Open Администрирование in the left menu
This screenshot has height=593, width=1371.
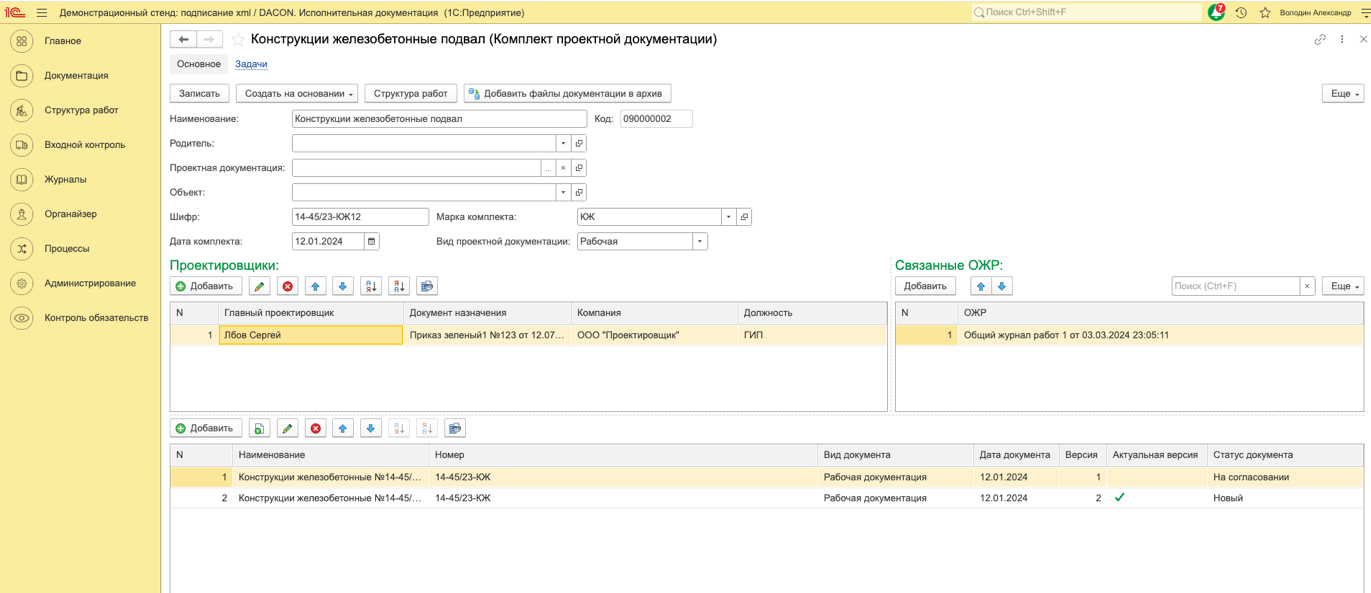(89, 283)
